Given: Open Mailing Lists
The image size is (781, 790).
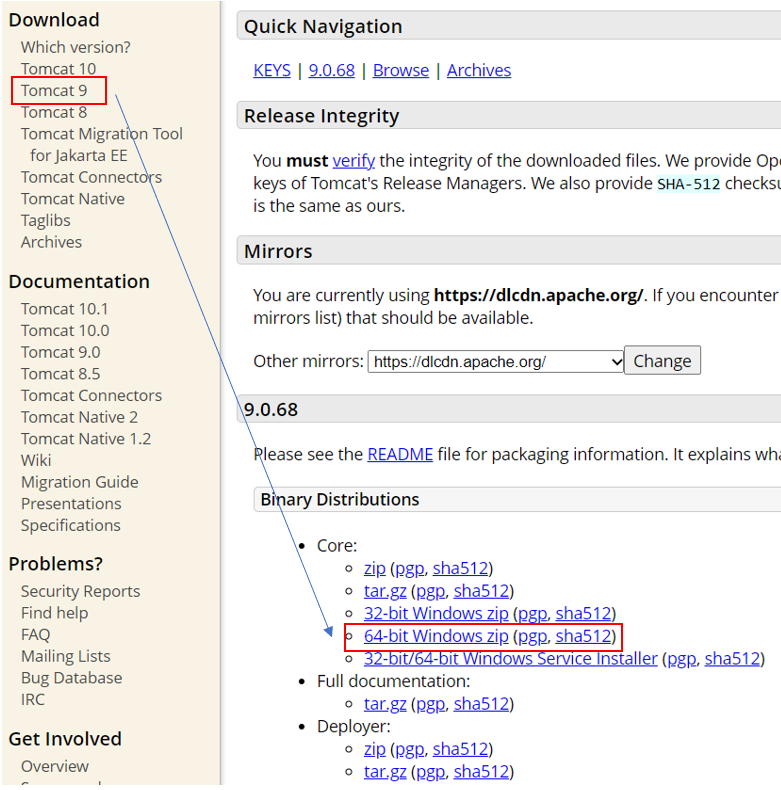Looking at the screenshot, I should click(x=66, y=656).
